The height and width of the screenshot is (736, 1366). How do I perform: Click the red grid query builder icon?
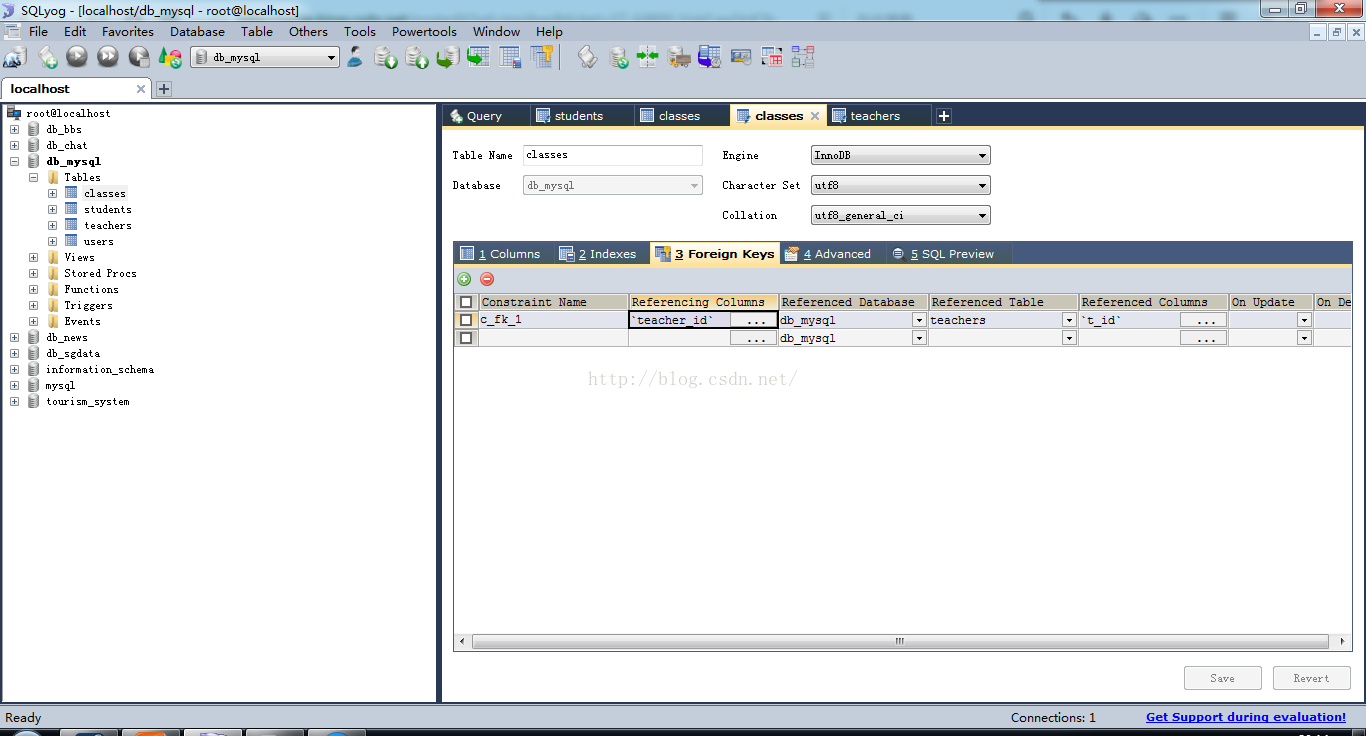click(772, 57)
